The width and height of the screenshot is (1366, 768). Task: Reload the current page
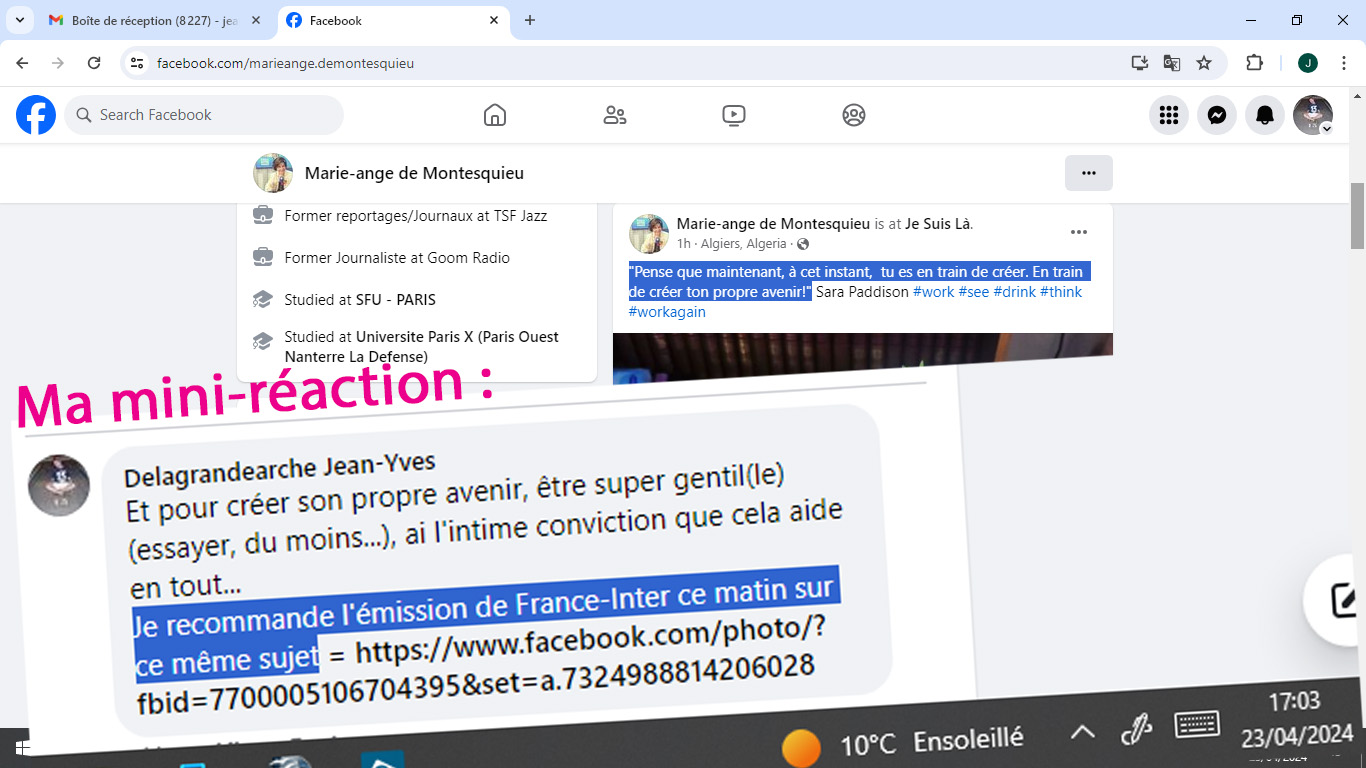click(94, 63)
